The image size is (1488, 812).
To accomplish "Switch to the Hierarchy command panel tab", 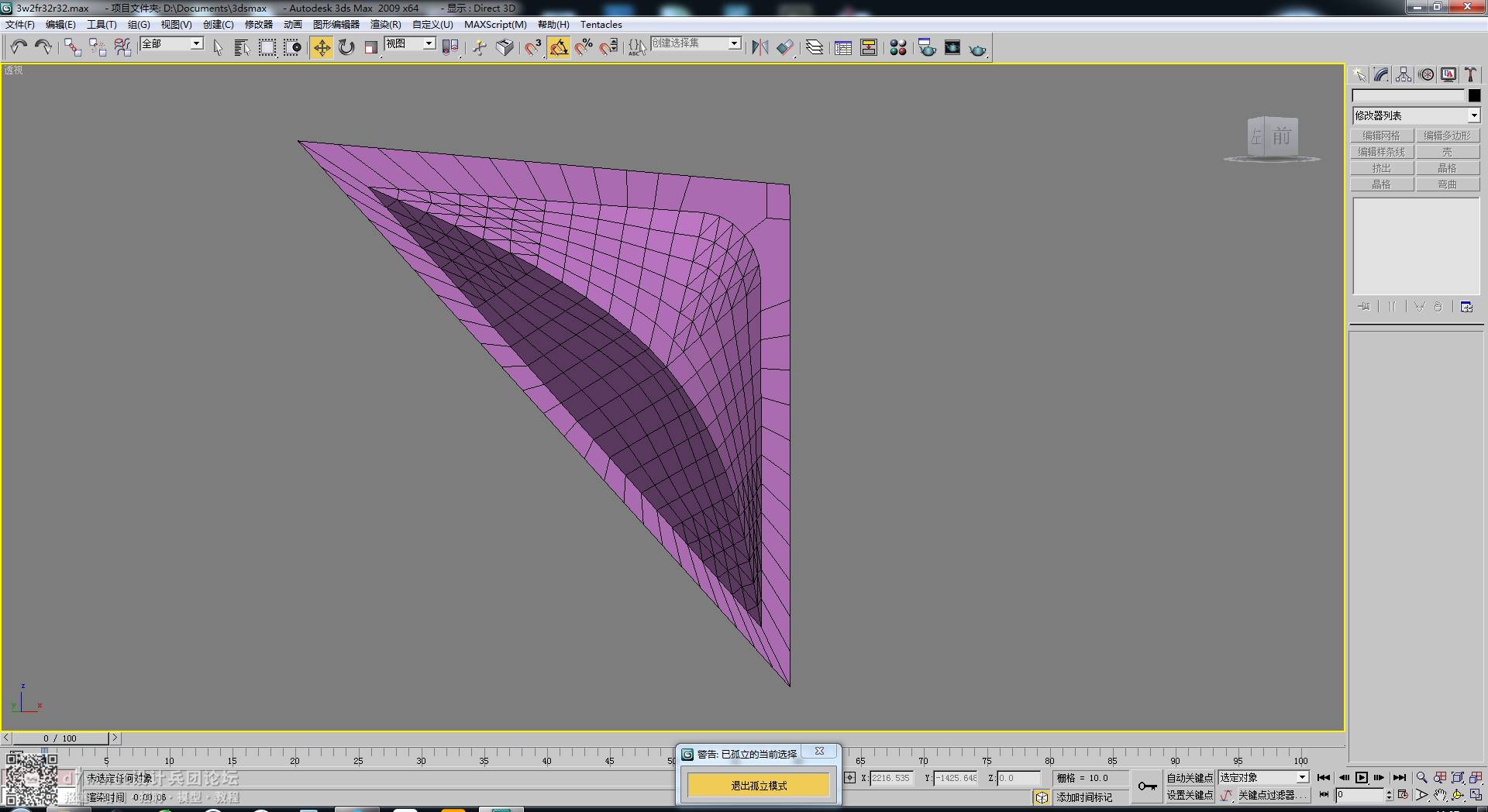I will coord(1404,74).
